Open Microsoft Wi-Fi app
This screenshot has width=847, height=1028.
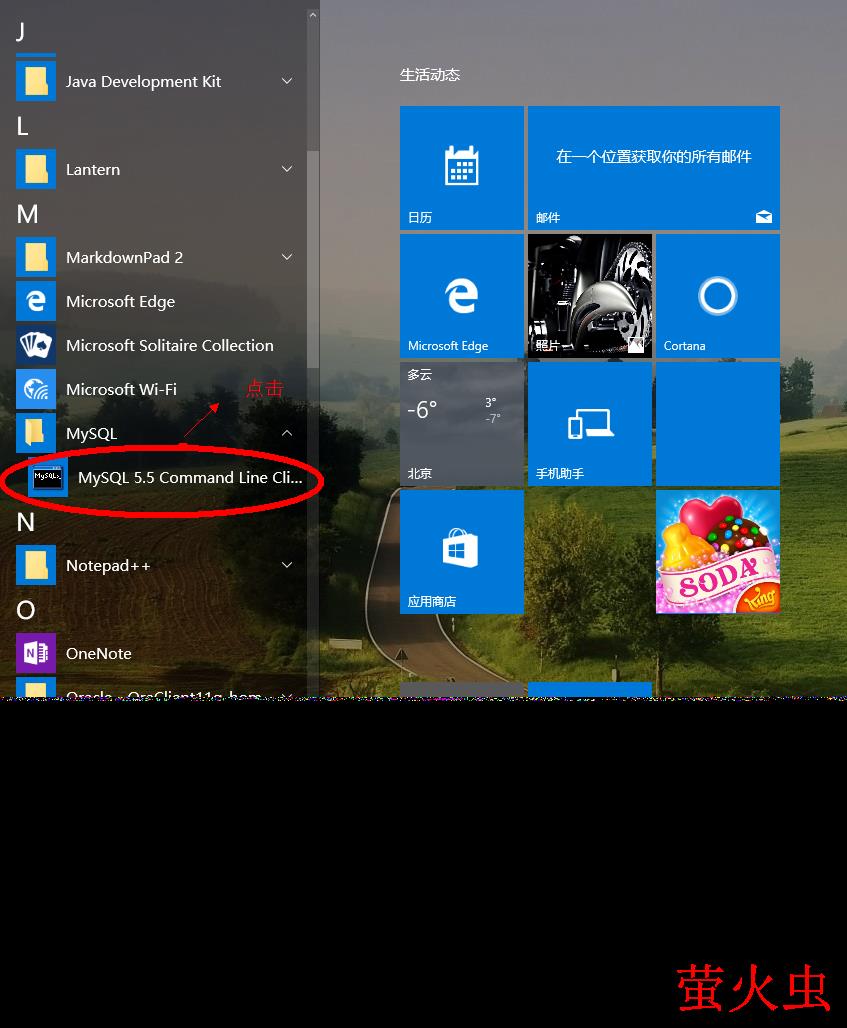[121, 390]
